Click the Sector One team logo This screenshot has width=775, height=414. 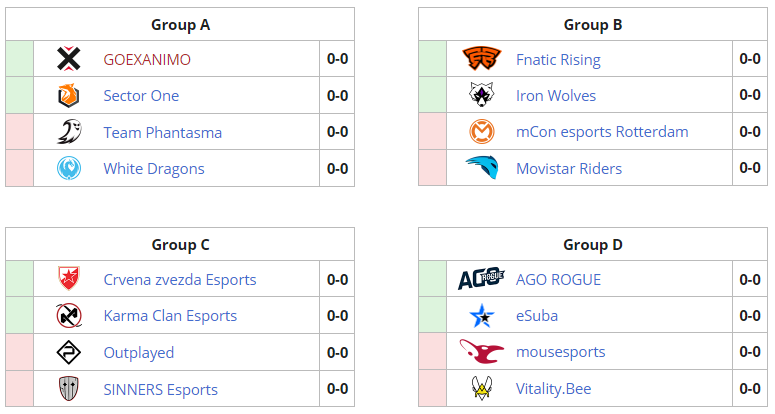click(68, 96)
